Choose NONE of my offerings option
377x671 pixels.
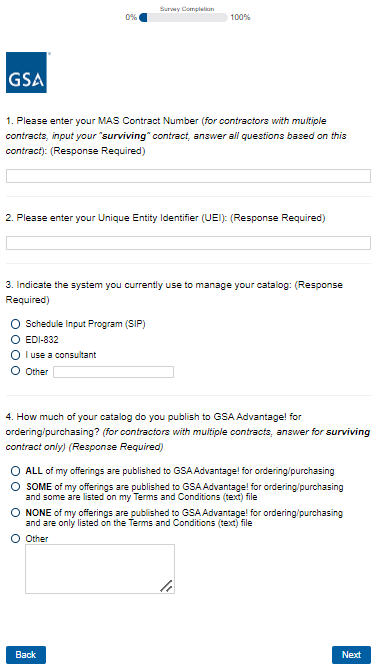click(15, 513)
